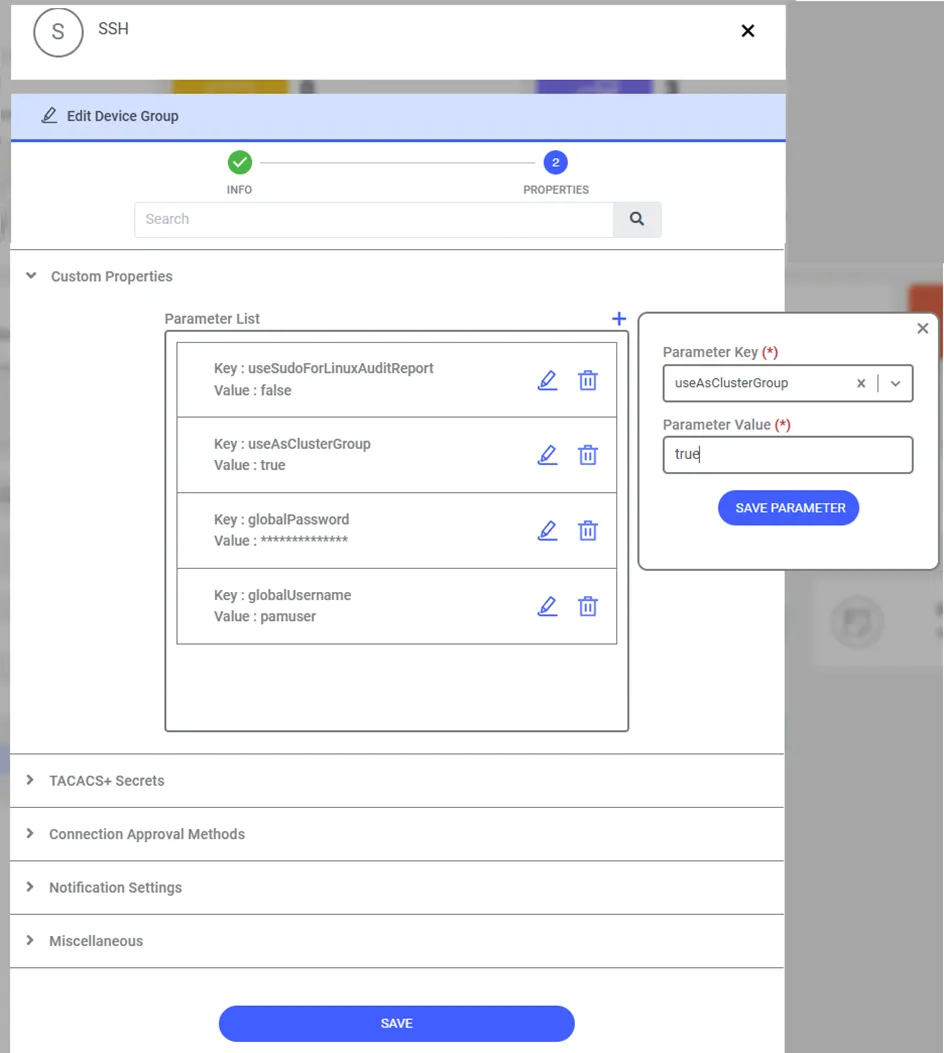
Task: Click the 'Value : true' list text
Action: pyautogui.click(x=250, y=465)
